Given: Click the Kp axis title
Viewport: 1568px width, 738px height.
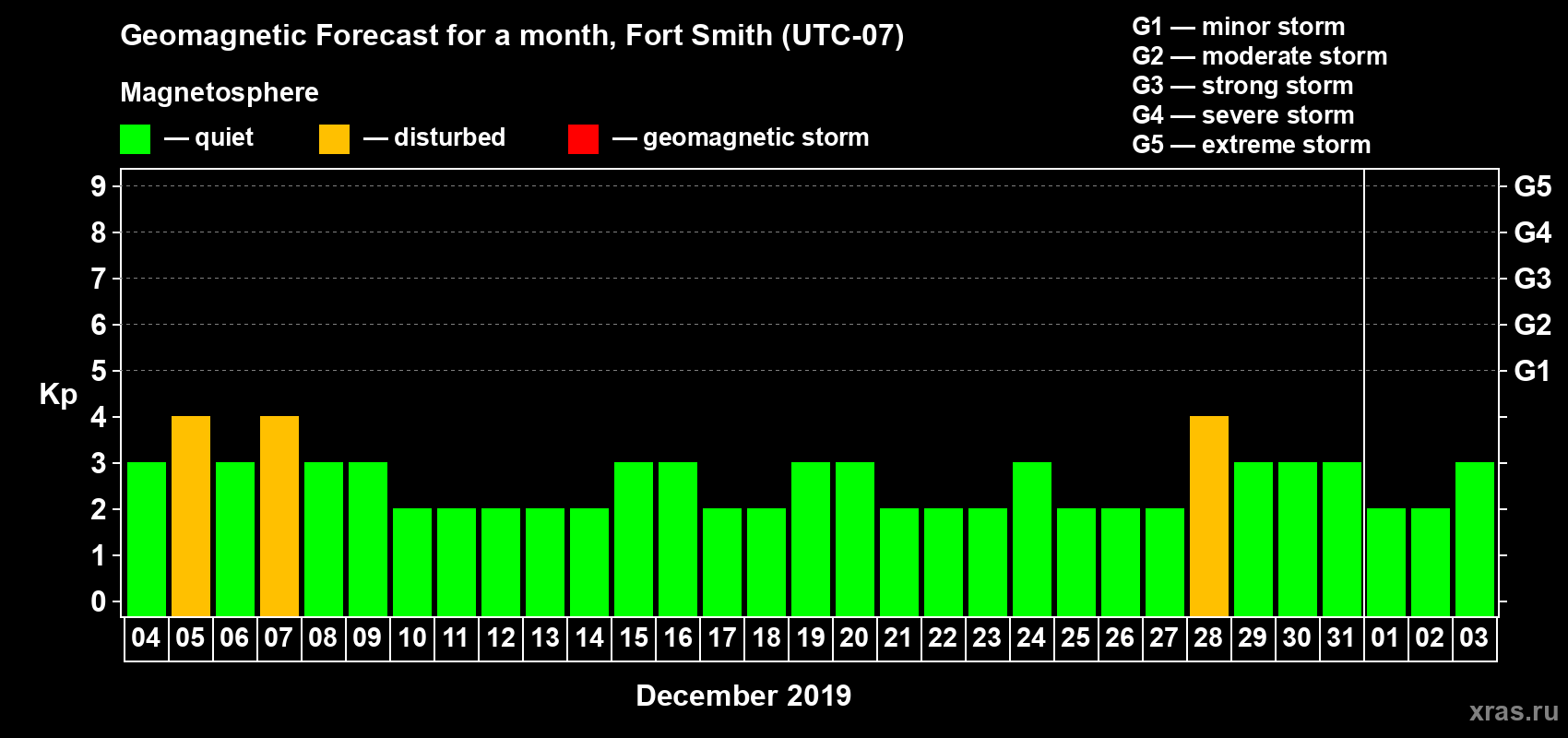Looking at the screenshot, I should coord(58,395).
